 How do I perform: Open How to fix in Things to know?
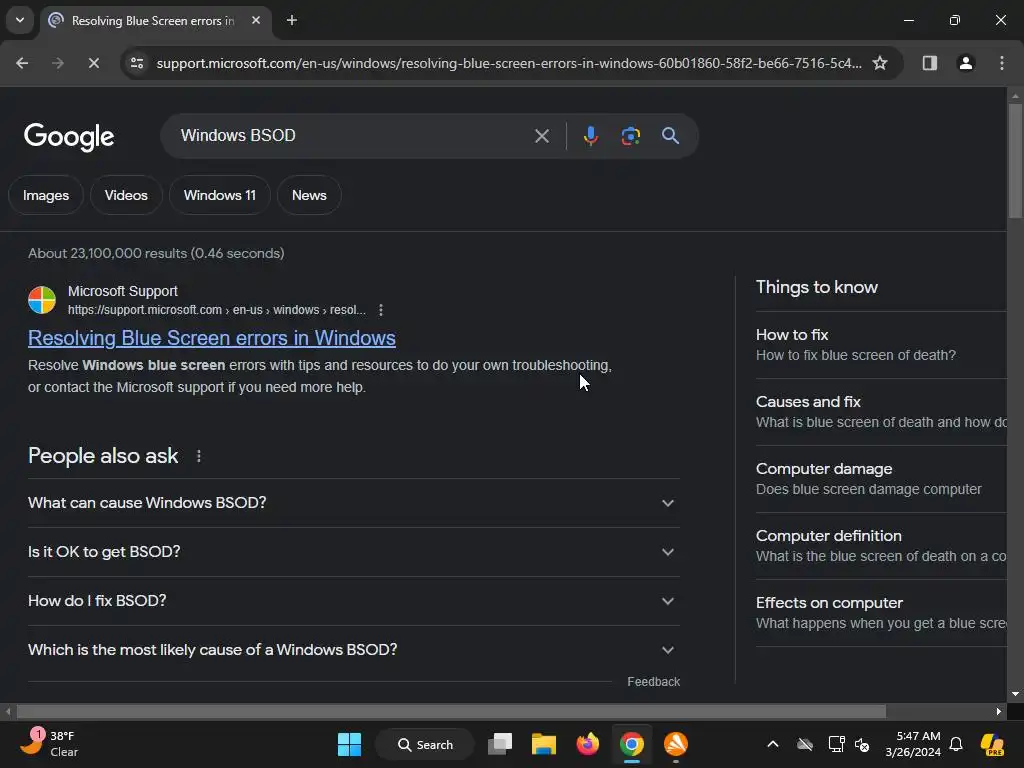click(x=881, y=345)
